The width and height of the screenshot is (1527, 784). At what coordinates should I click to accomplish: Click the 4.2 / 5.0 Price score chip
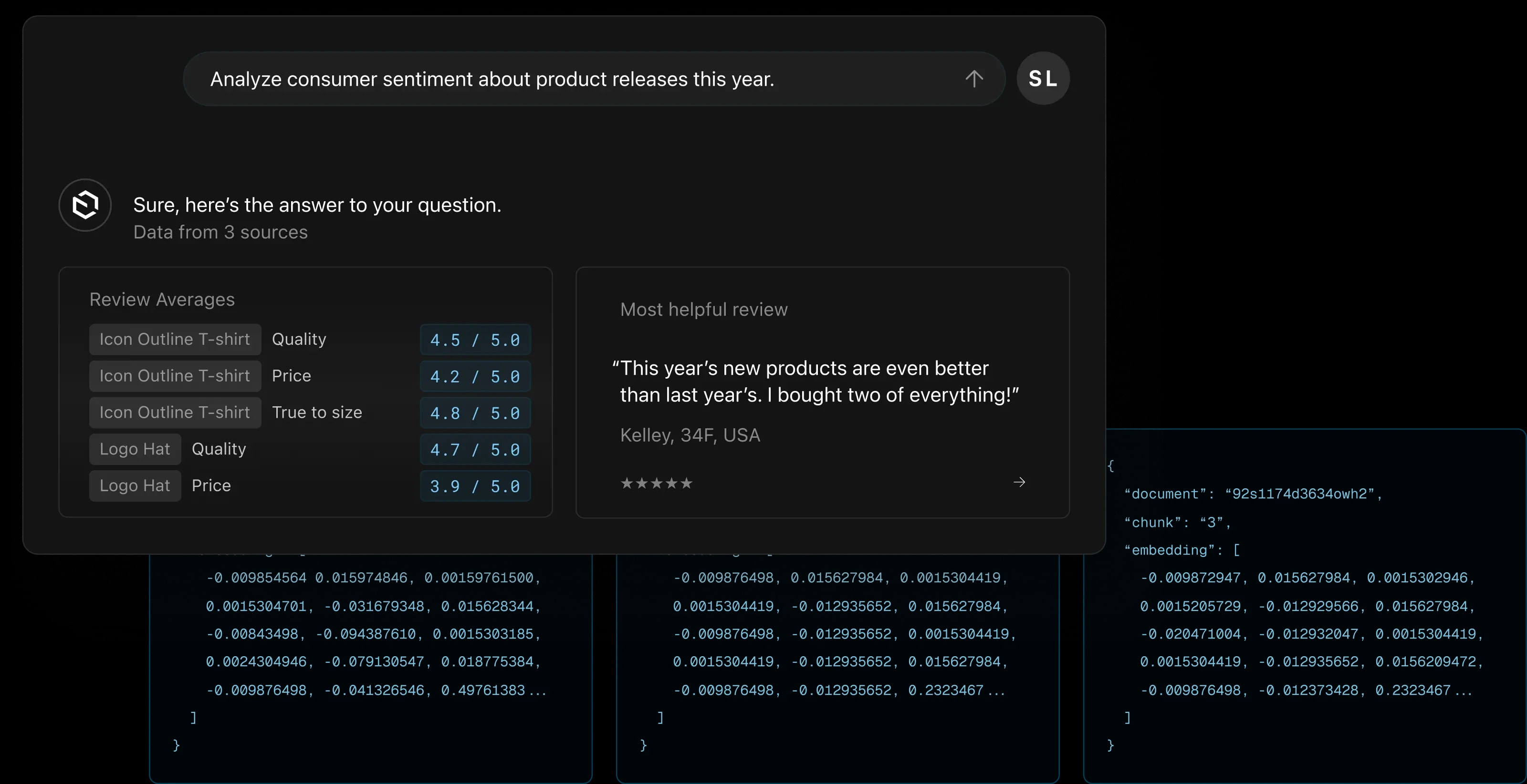pyautogui.click(x=474, y=376)
